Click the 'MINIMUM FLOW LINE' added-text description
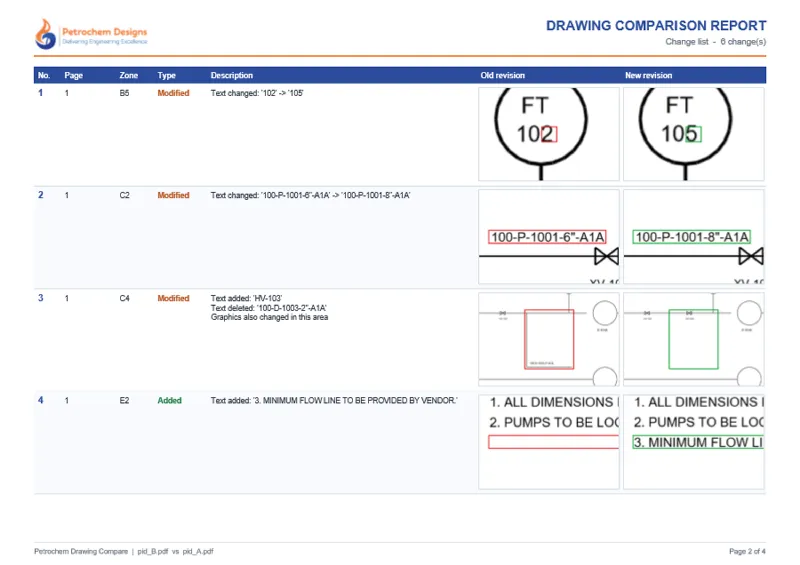The image size is (800, 565). pyautogui.click(x=334, y=401)
